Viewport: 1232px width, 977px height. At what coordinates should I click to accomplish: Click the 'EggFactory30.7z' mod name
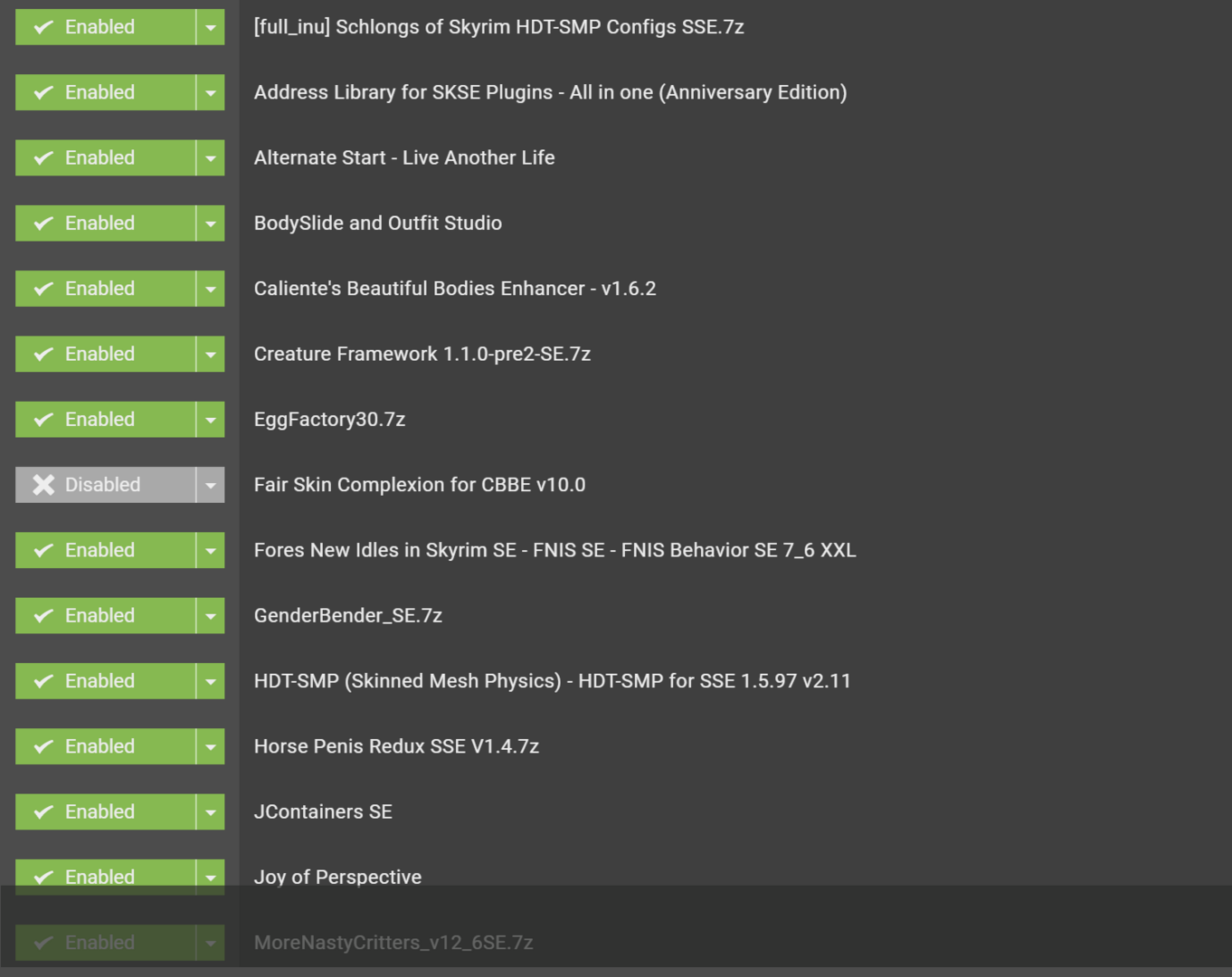(330, 420)
